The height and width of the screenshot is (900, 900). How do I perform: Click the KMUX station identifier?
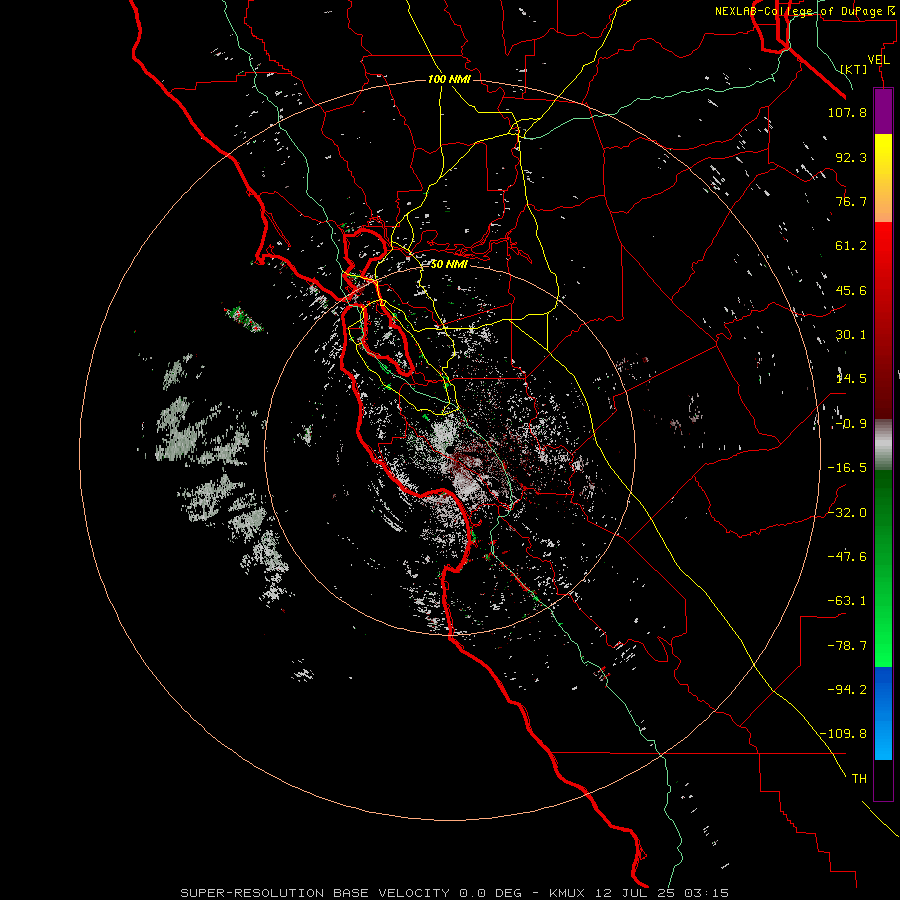click(x=569, y=893)
